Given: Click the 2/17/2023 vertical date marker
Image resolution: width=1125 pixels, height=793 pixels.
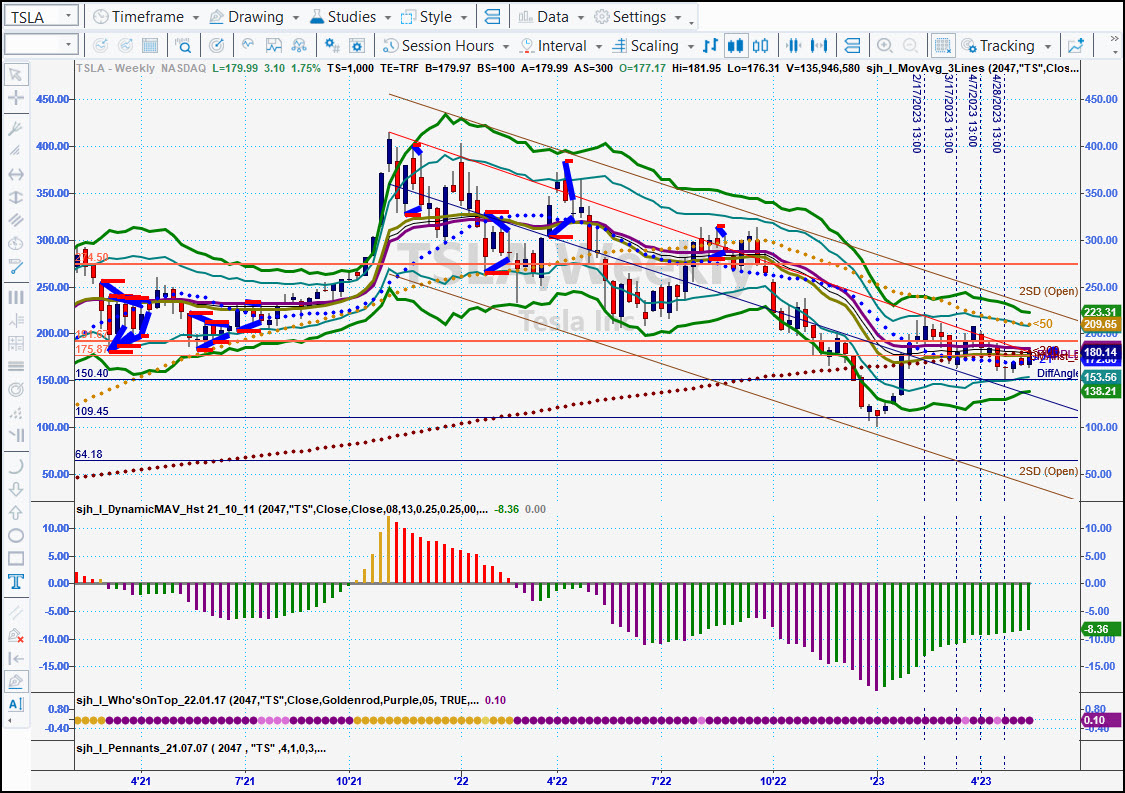Looking at the screenshot, I should click(x=916, y=113).
